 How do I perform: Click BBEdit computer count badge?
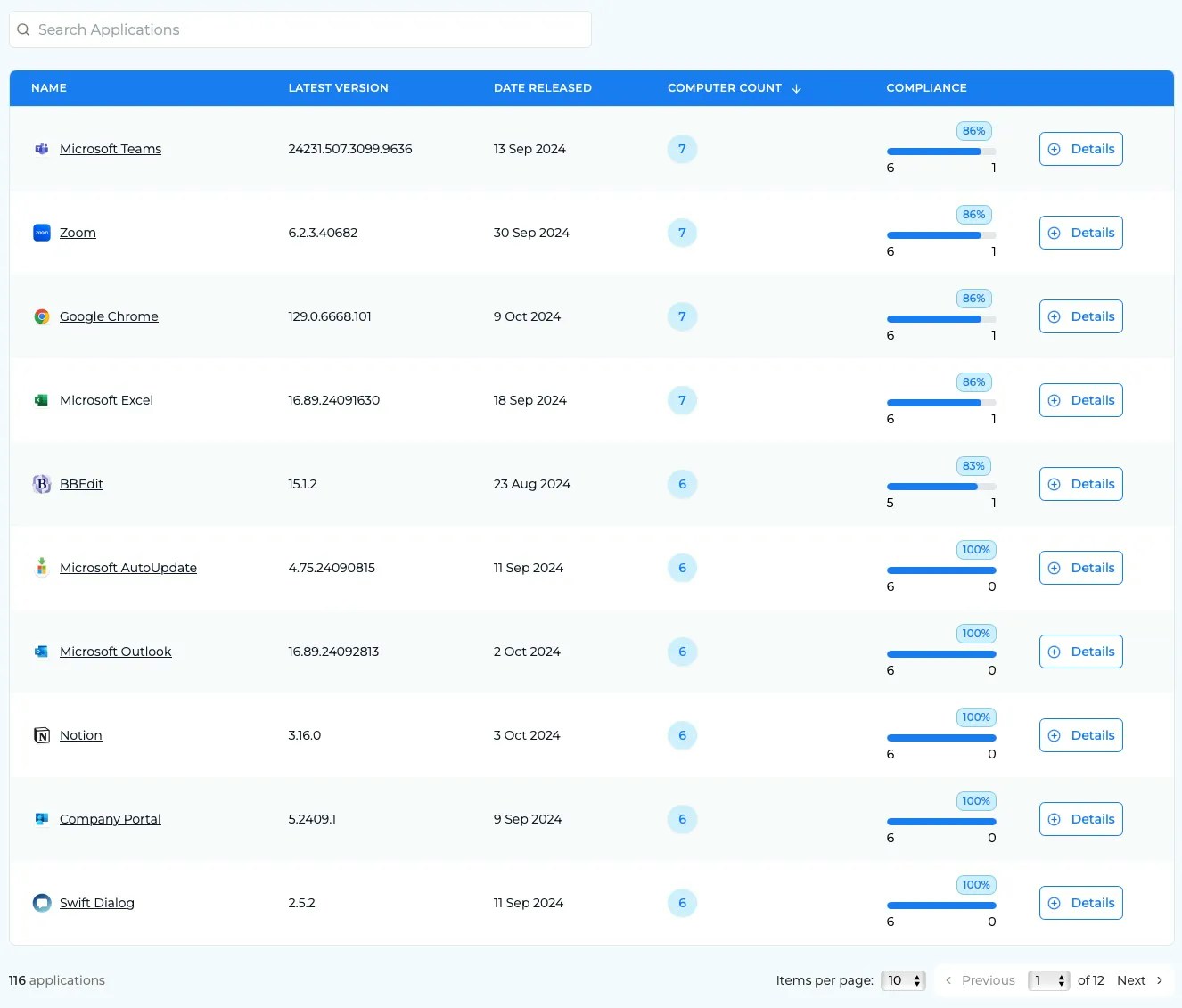[682, 484]
